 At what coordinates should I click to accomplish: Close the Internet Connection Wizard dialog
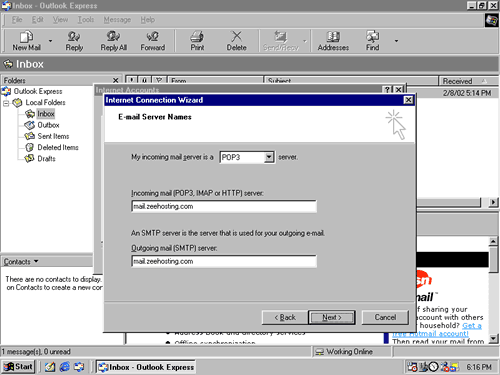point(408,100)
